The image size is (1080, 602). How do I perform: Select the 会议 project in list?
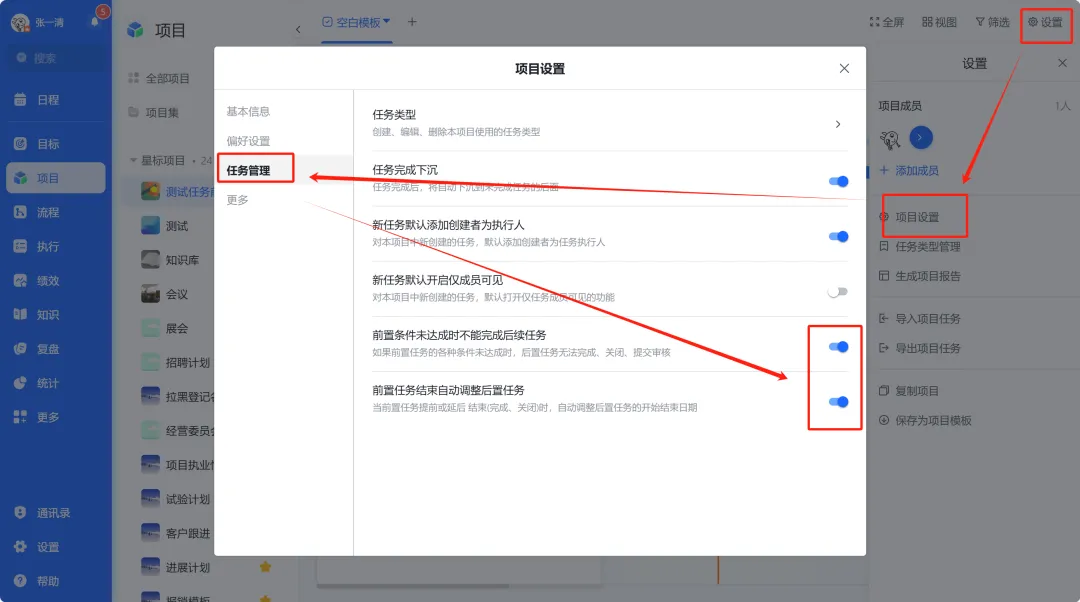tap(165, 294)
